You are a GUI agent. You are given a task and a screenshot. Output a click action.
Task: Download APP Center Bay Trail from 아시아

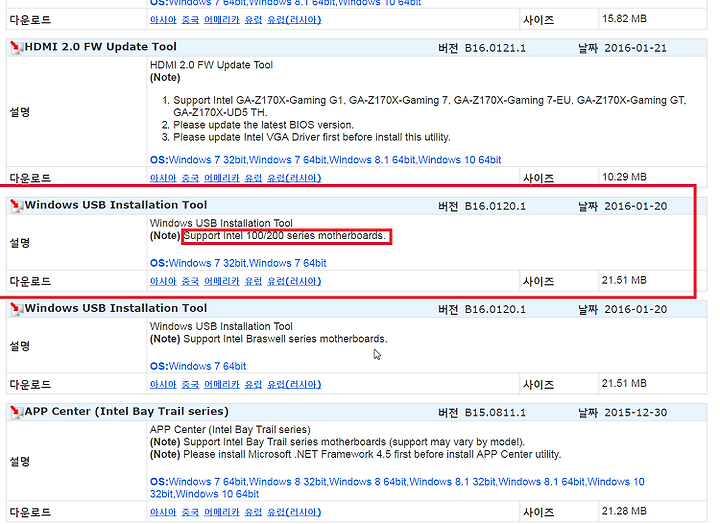click(x=163, y=512)
